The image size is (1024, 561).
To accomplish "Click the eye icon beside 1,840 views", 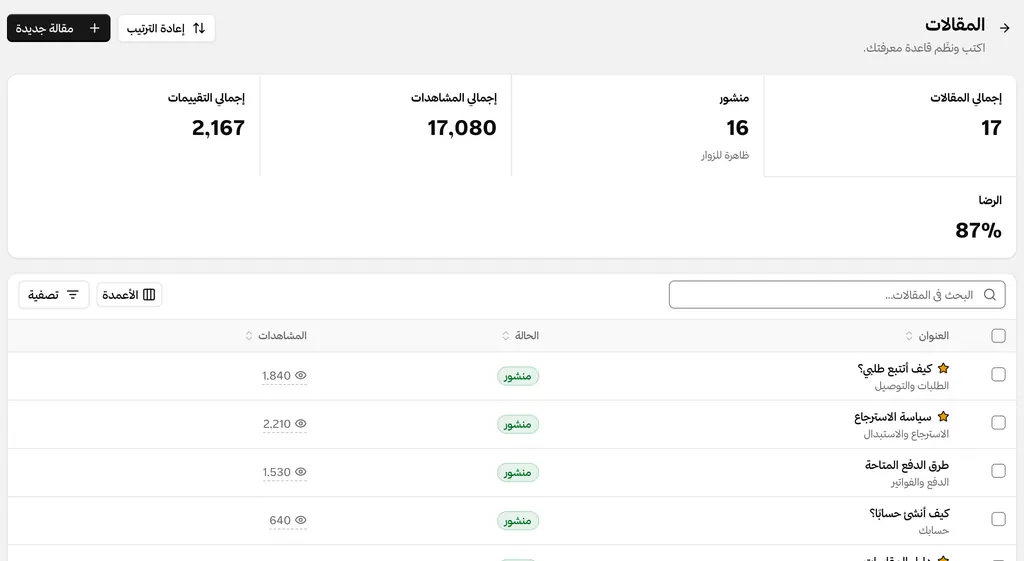I will click(300, 376).
